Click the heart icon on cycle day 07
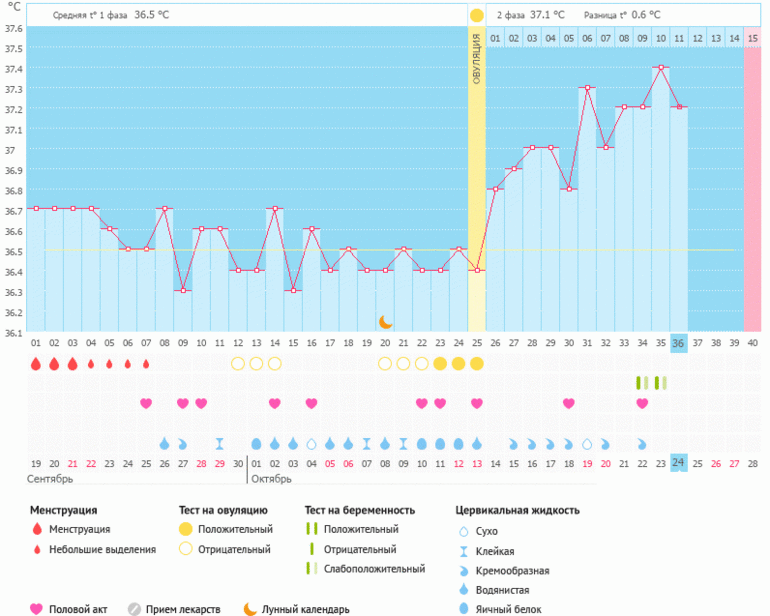770x616 pixels. pos(146,403)
